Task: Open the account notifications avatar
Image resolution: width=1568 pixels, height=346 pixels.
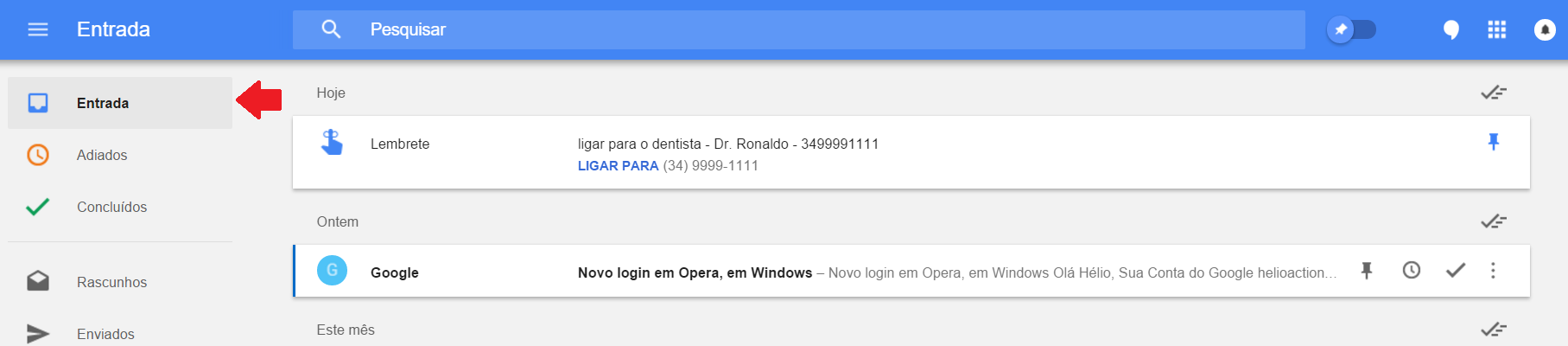Action: click(x=1545, y=29)
